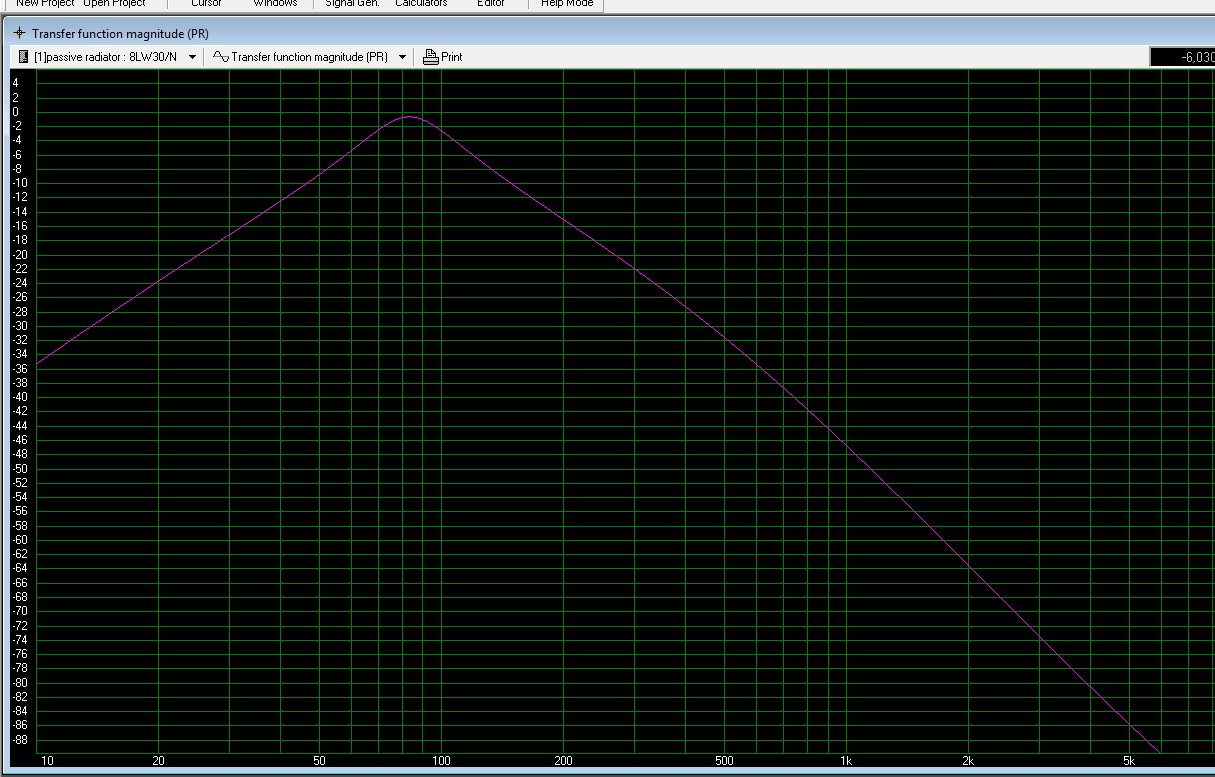The image size is (1215, 777).
Task: Click the New Project toolbar button
Action: pyautogui.click(x=45, y=3)
